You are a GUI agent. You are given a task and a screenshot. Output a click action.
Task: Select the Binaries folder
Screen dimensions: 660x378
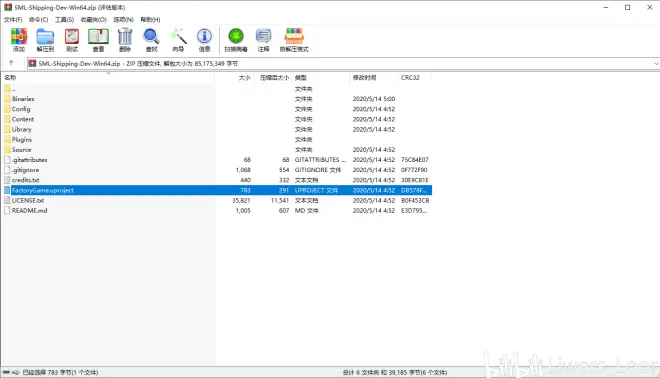point(217,99)
